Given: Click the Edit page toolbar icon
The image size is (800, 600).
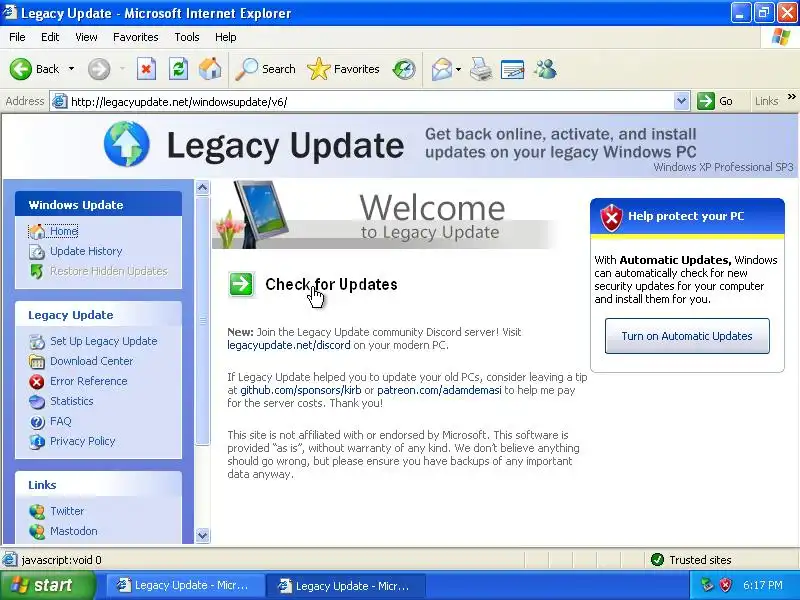Looking at the screenshot, I should (512, 69).
